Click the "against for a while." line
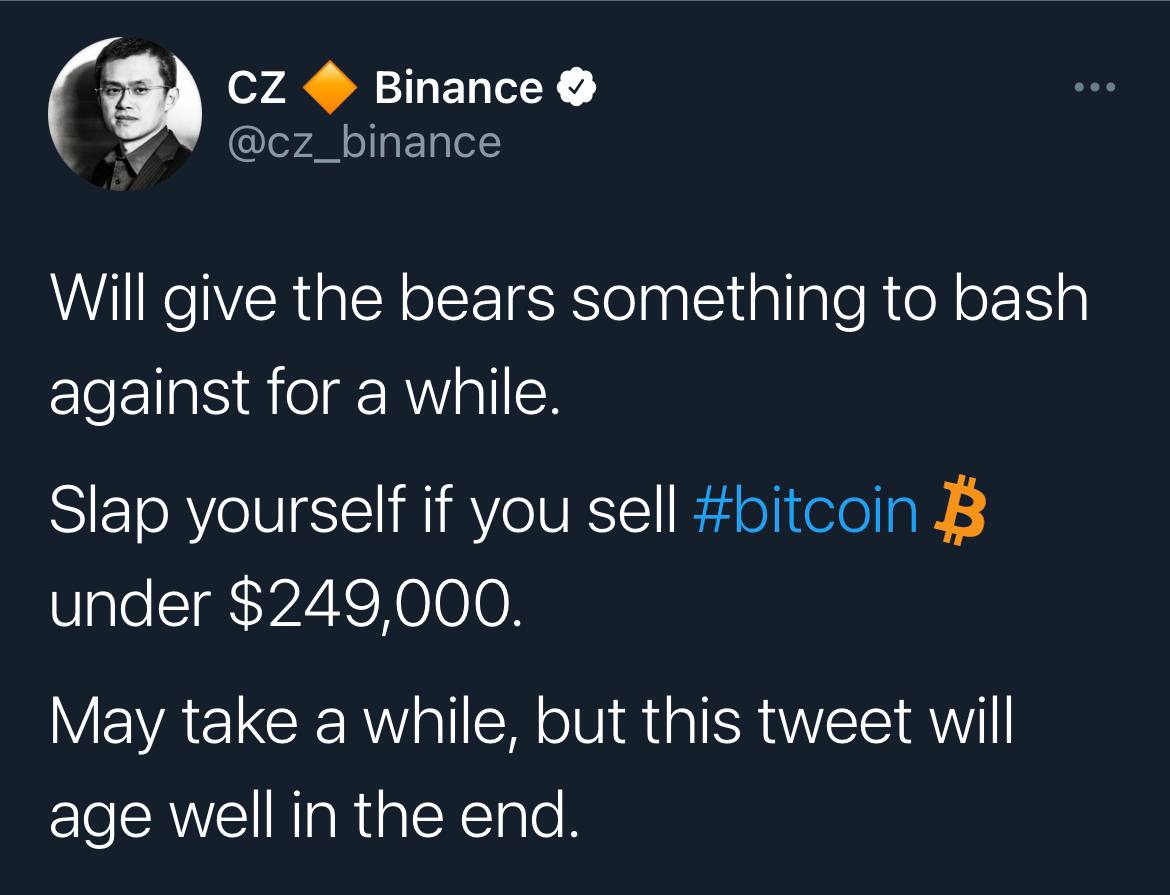The width and height of the screenshot is (1170, 895). (299, 396)
